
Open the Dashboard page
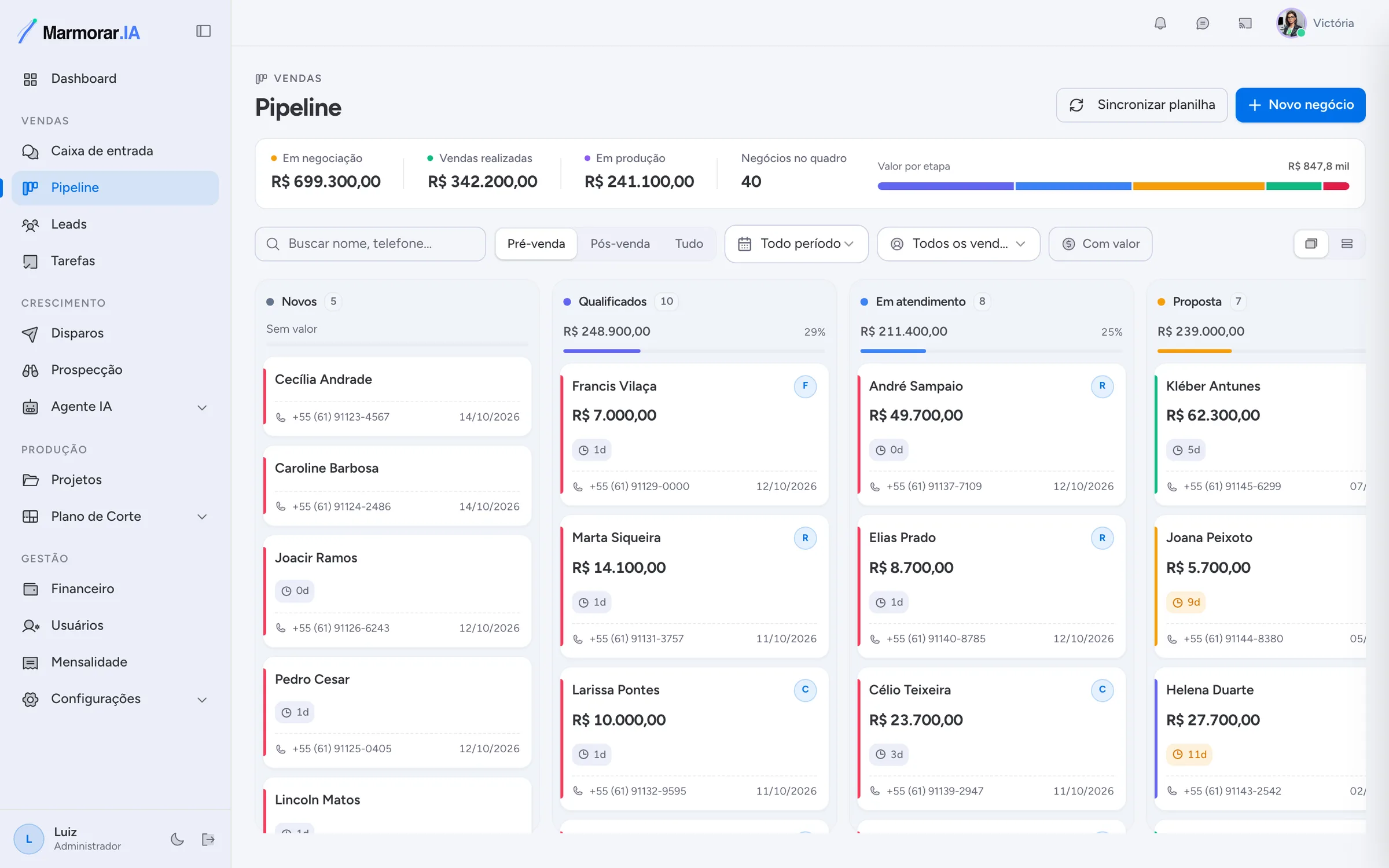click(115, 79)
